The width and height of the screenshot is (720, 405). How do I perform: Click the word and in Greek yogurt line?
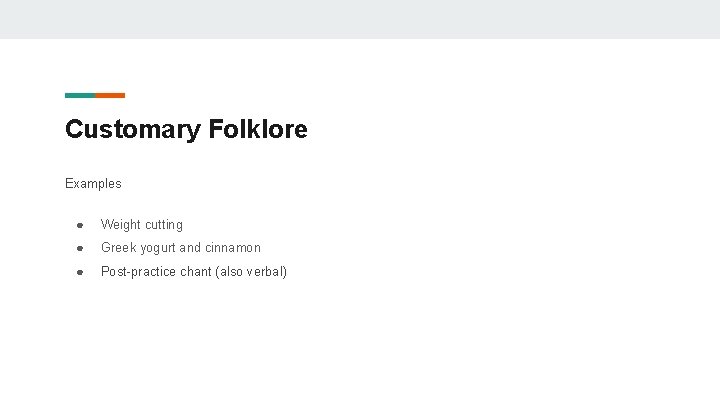point(190,248)
